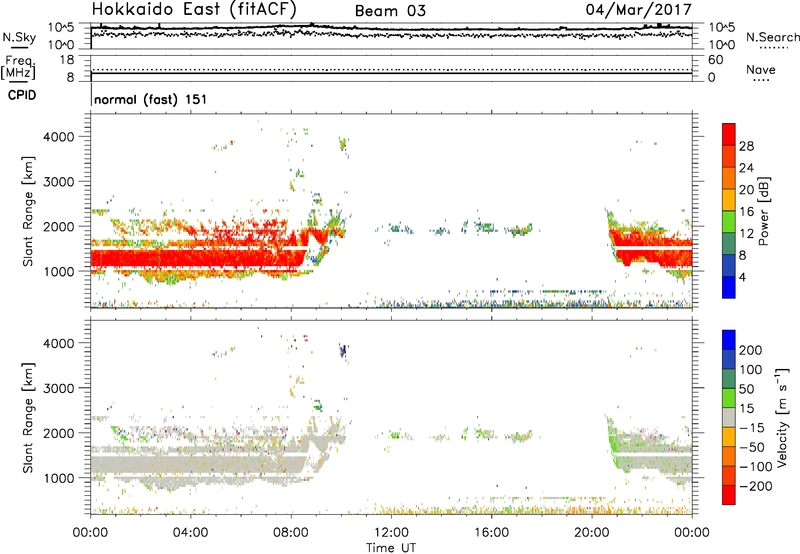Click the 'Nave' legend label

click(761, 69)
